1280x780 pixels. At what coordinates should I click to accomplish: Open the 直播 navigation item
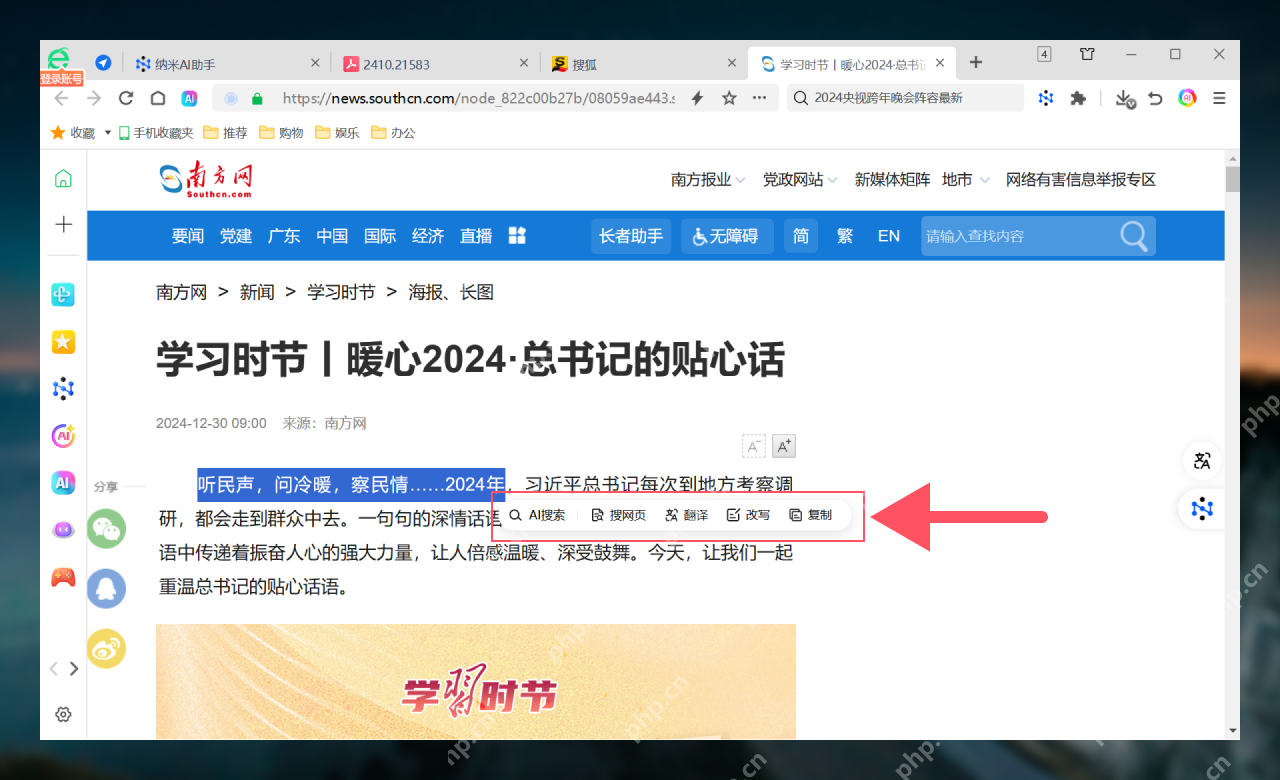click(476, 236)
